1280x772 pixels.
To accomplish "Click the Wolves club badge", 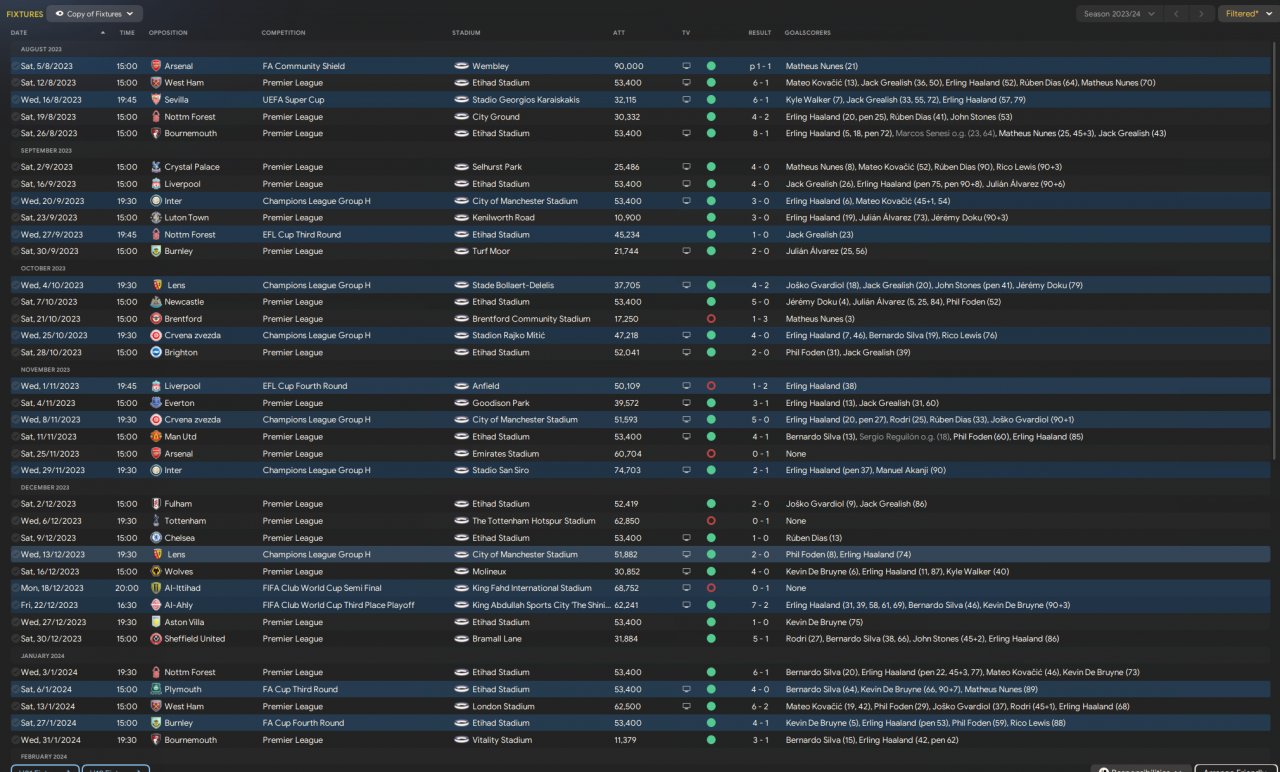I will [x=155, y=572].
